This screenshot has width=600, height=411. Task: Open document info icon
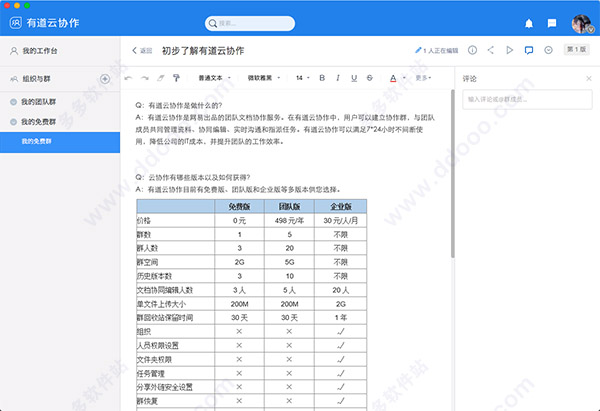(x=472, y=50)
